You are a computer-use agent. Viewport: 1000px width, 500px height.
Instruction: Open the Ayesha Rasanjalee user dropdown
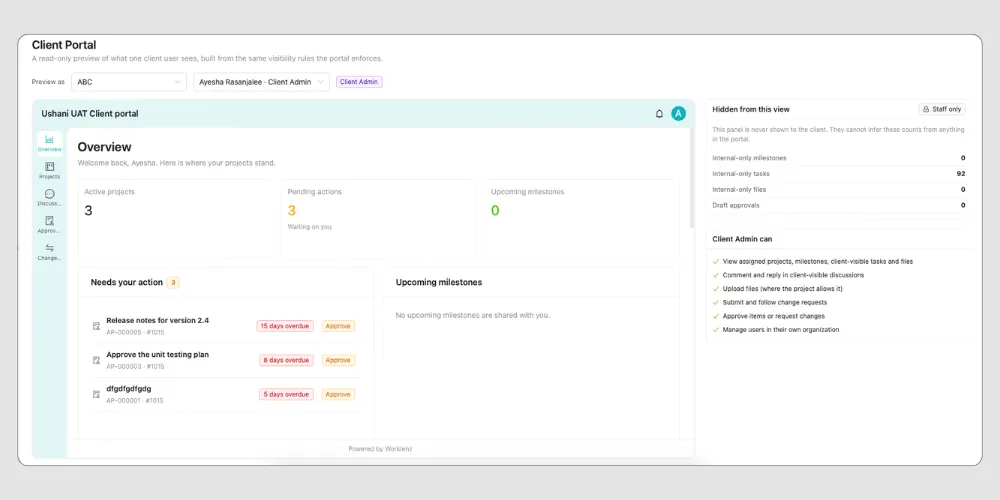[x=261, y=82]
